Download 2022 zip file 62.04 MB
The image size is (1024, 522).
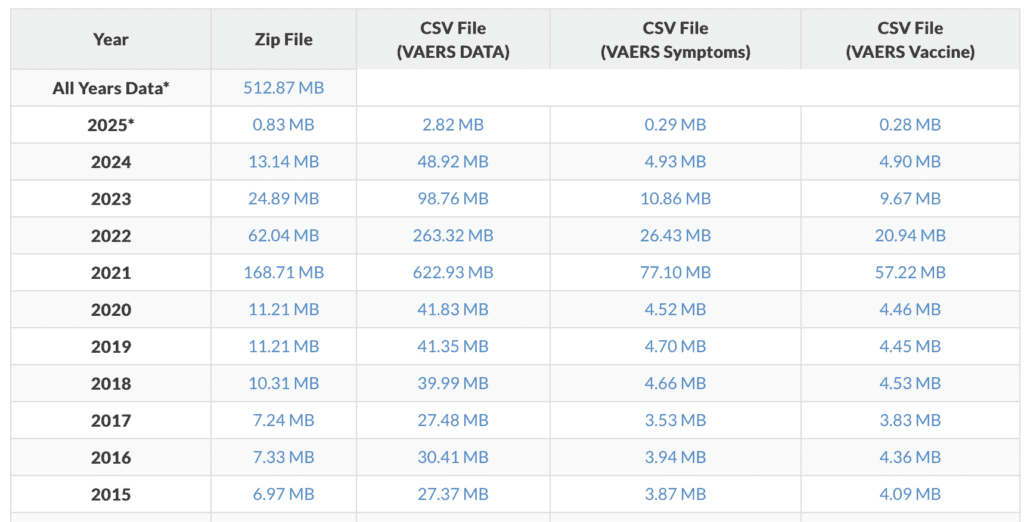tap(283, 236)
